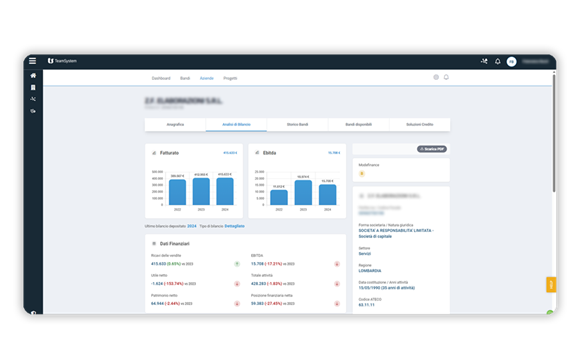Click the Ricavi delle vendite value 415.633
The height and width of the screenshot is (362, 576).
(x=158, y=264)
